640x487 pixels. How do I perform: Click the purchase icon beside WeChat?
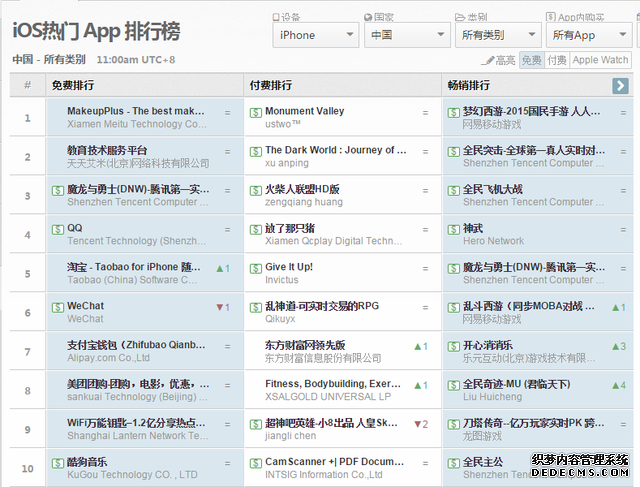tap(58, 307)
